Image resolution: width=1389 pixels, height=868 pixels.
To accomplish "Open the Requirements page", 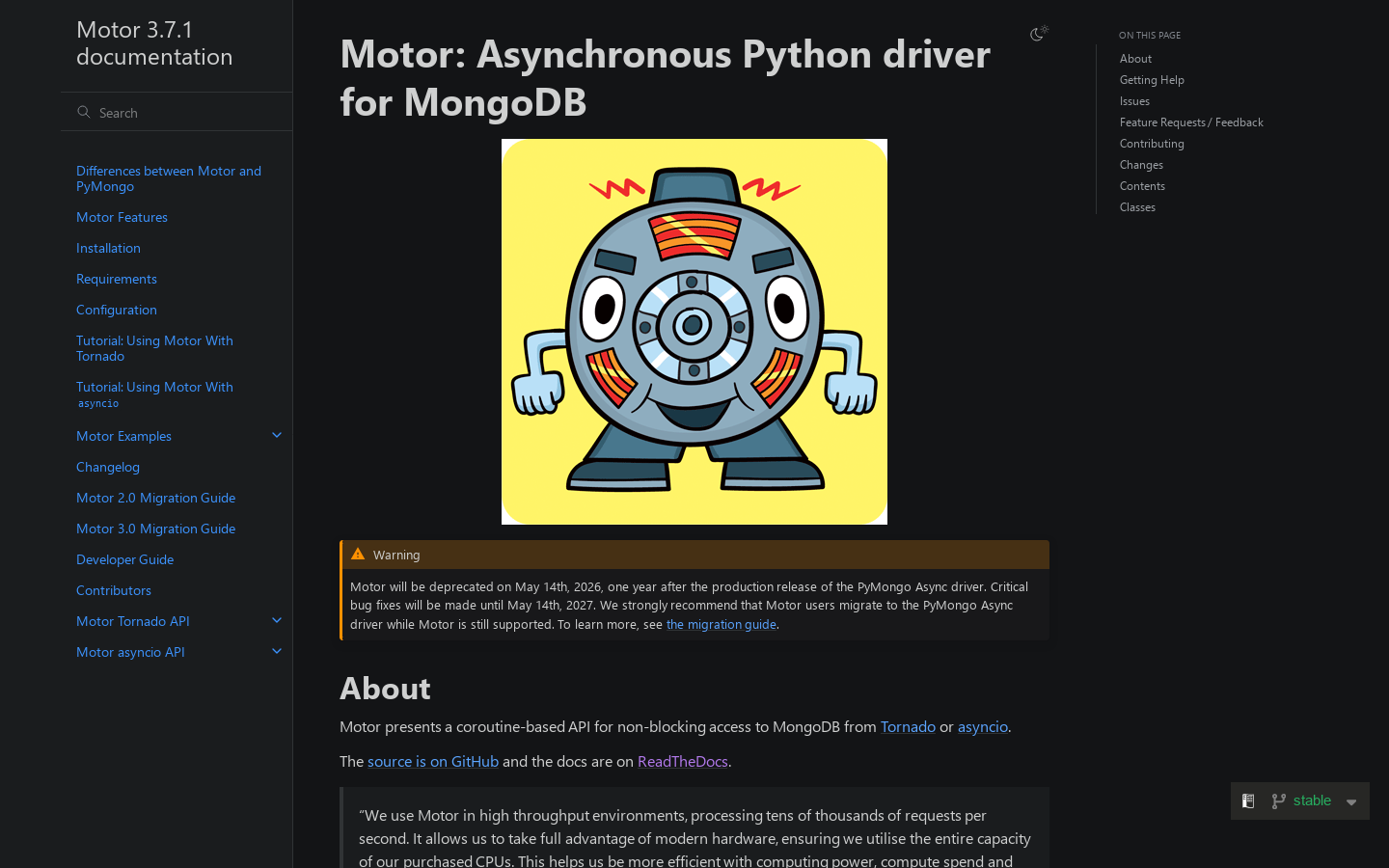I will 117,279.
